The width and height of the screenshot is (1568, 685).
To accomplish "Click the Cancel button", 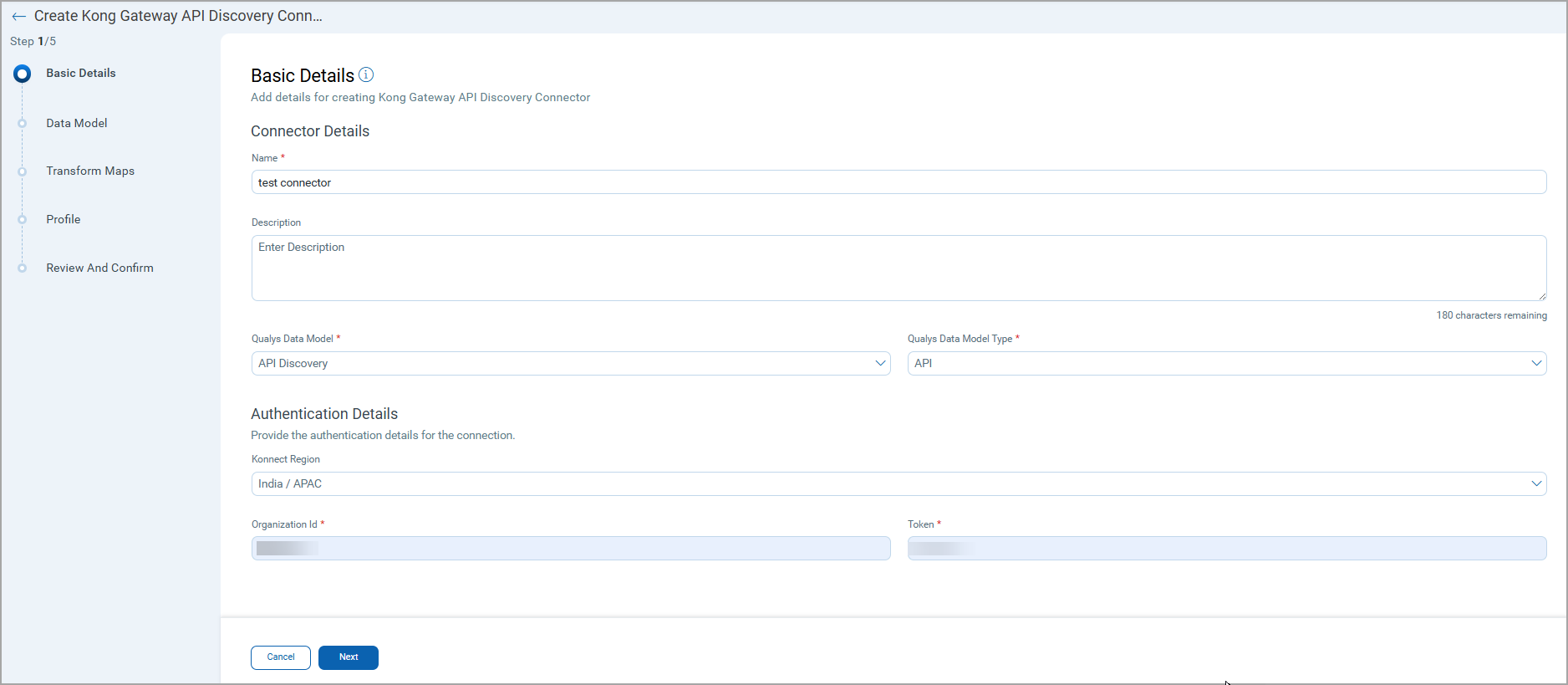I will 281,657.
